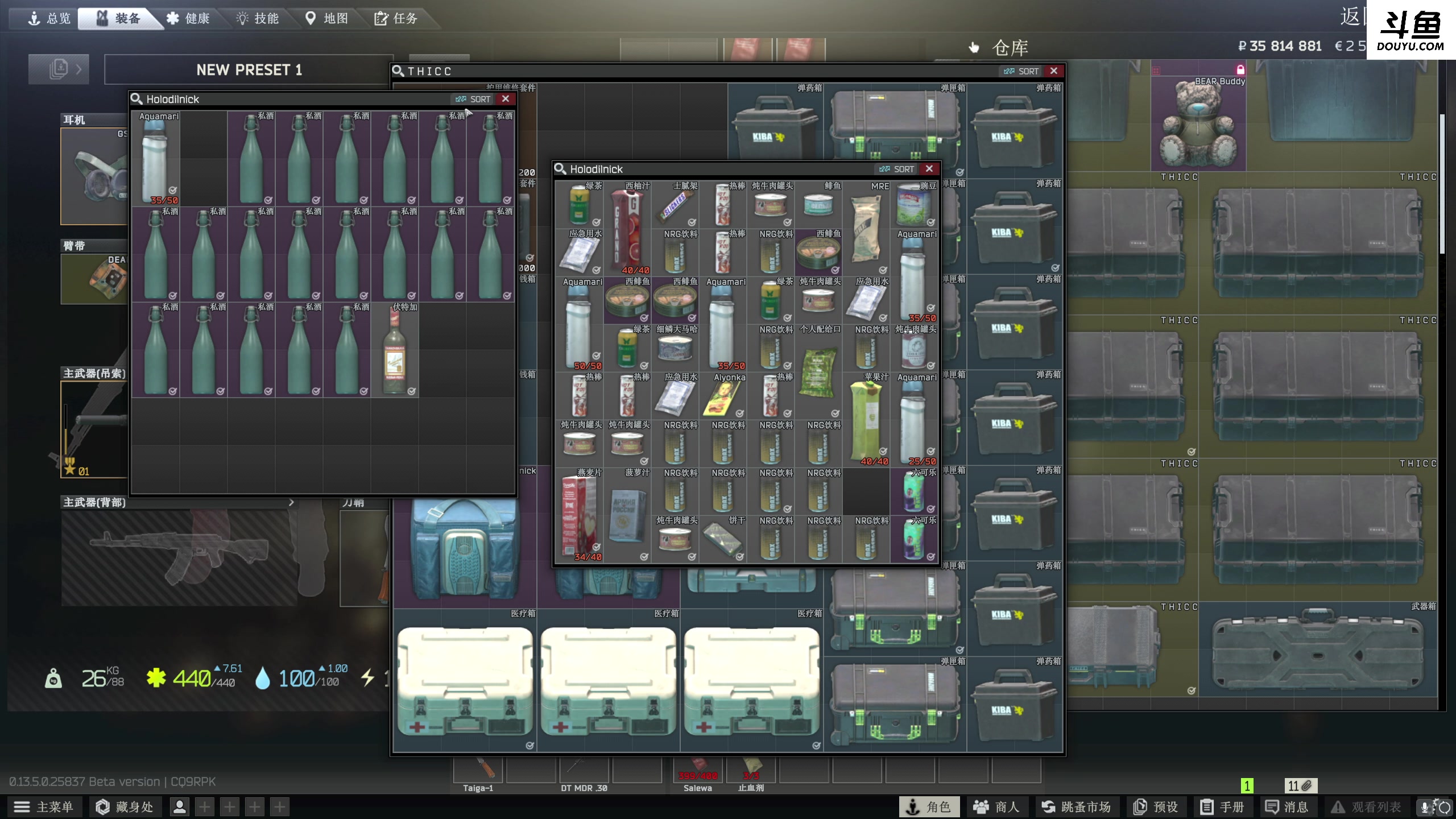Sort the left Holodilnick with vodka

pyautogui.click(x=473, y=99)
